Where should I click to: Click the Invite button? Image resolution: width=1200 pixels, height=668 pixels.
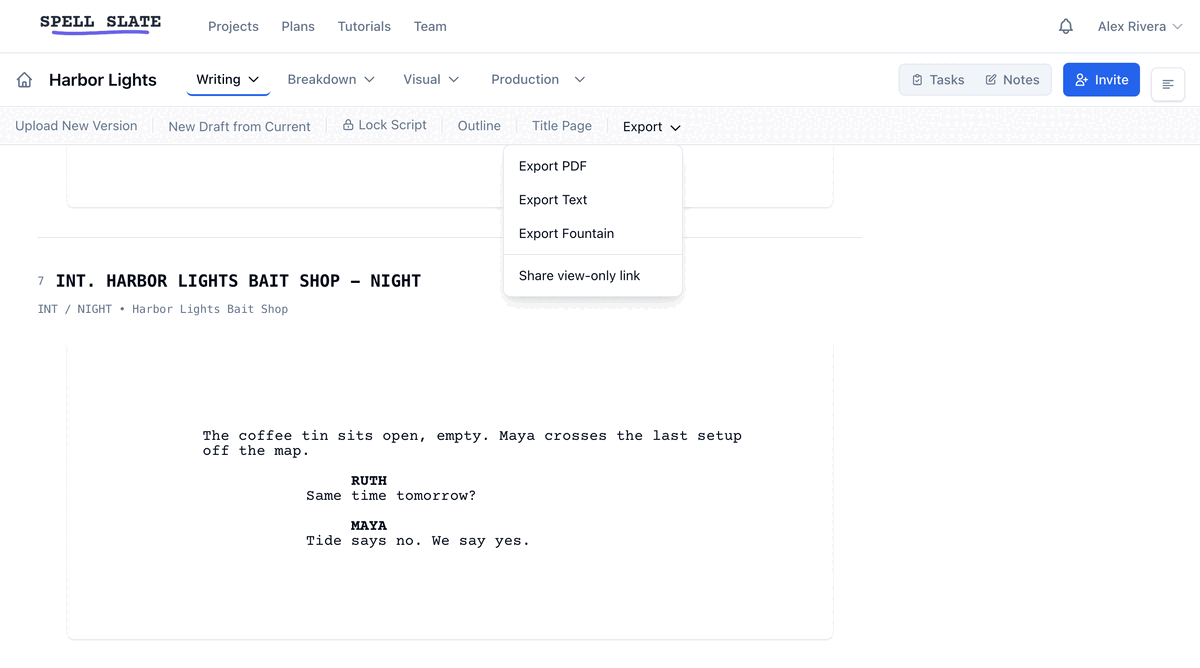1101,80
